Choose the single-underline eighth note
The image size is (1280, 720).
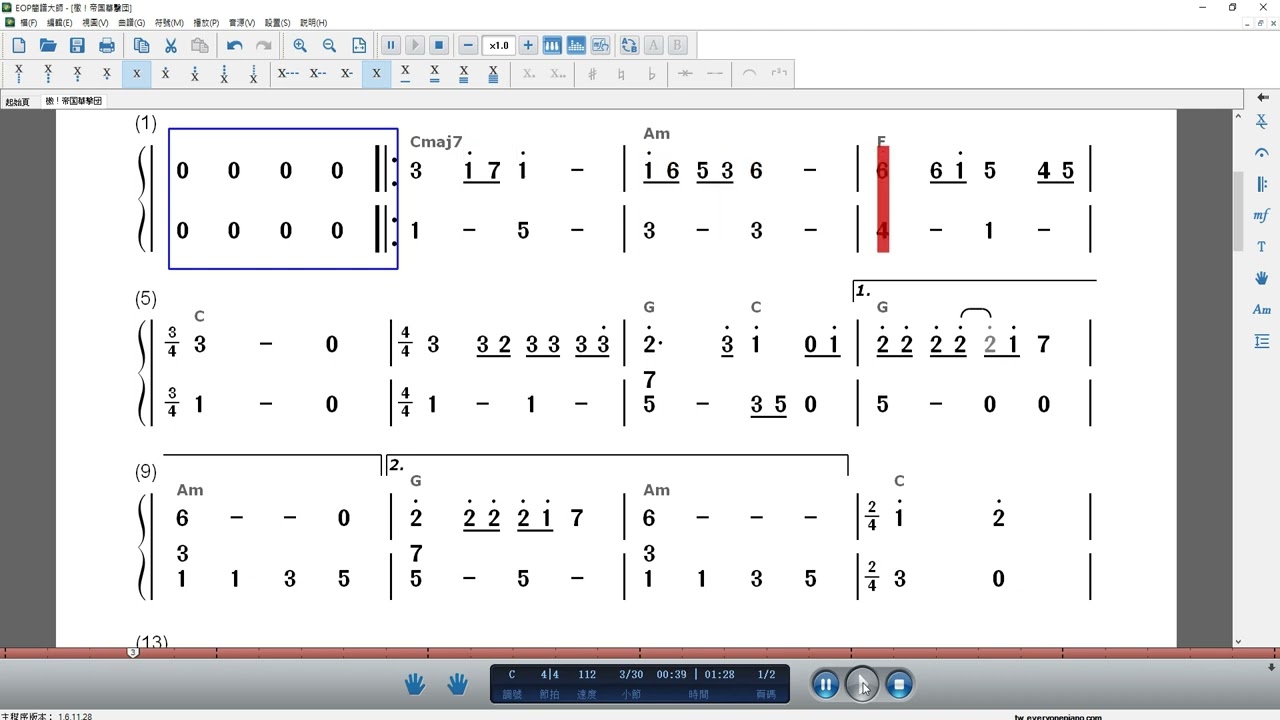coord(405,73)
